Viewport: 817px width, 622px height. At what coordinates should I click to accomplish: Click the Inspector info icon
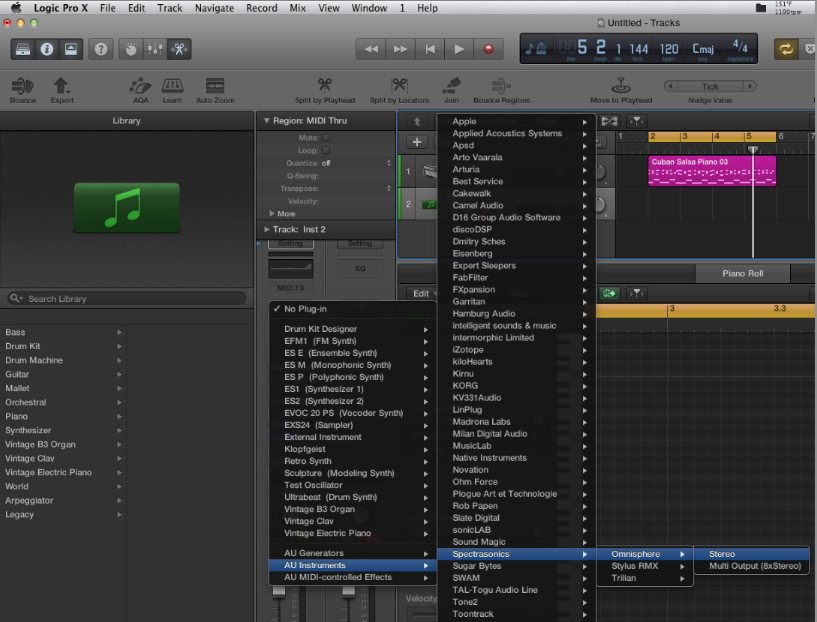pyautogui.click(x=47, y=48)
